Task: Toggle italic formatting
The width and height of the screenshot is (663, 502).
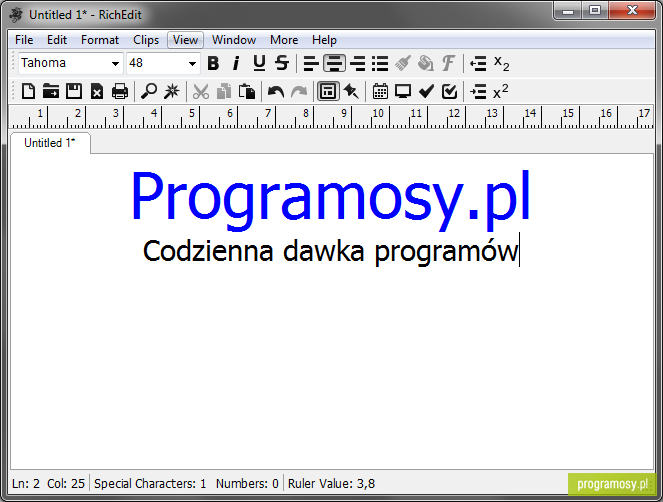Action: pyautogui.click(x=236, y=63)
